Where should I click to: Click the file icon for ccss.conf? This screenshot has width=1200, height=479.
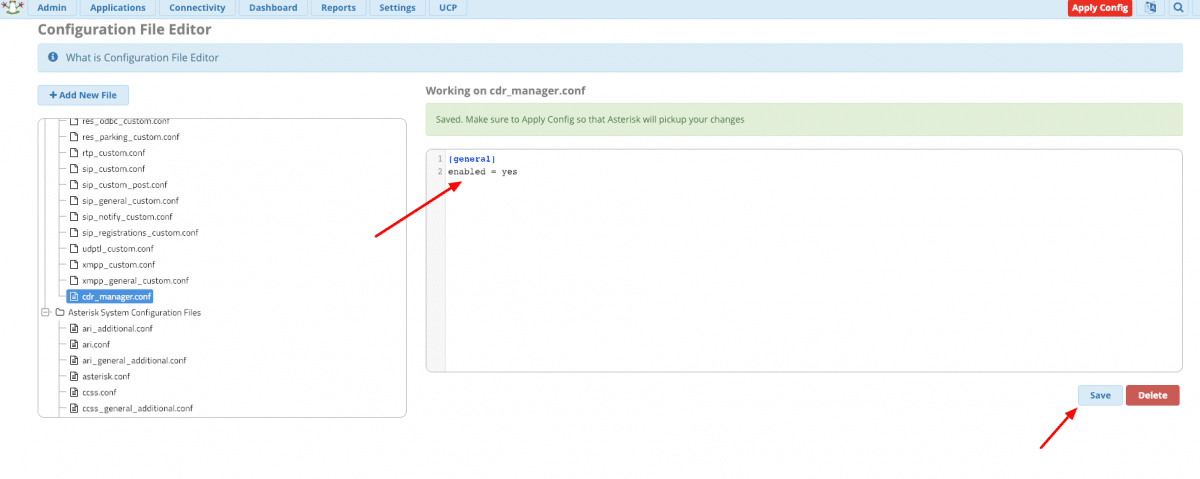click(x=73, y=393)
